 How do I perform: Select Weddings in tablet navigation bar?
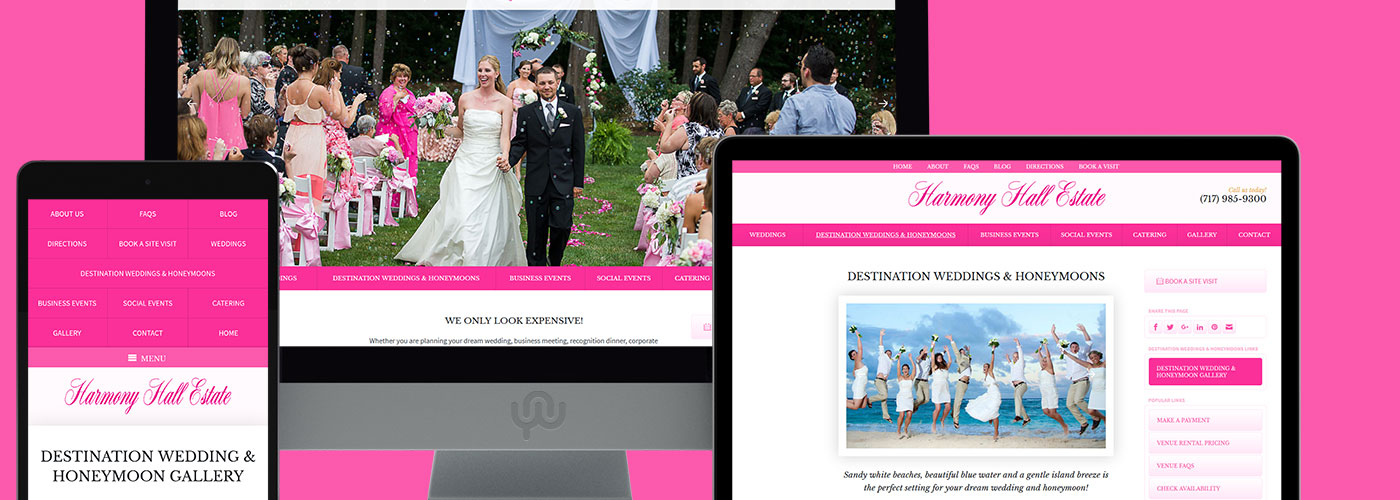pyautogui.click(x=767, y=235)
